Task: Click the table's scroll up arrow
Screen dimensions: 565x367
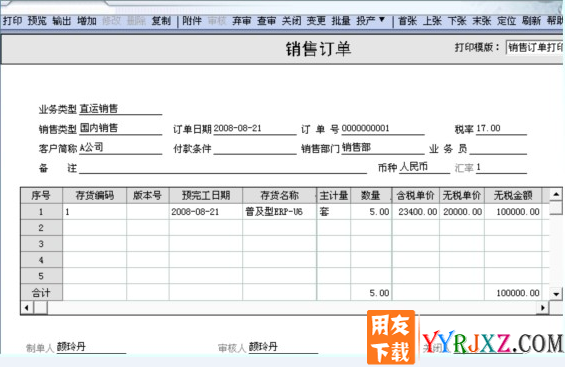Action: click(556, 195)
